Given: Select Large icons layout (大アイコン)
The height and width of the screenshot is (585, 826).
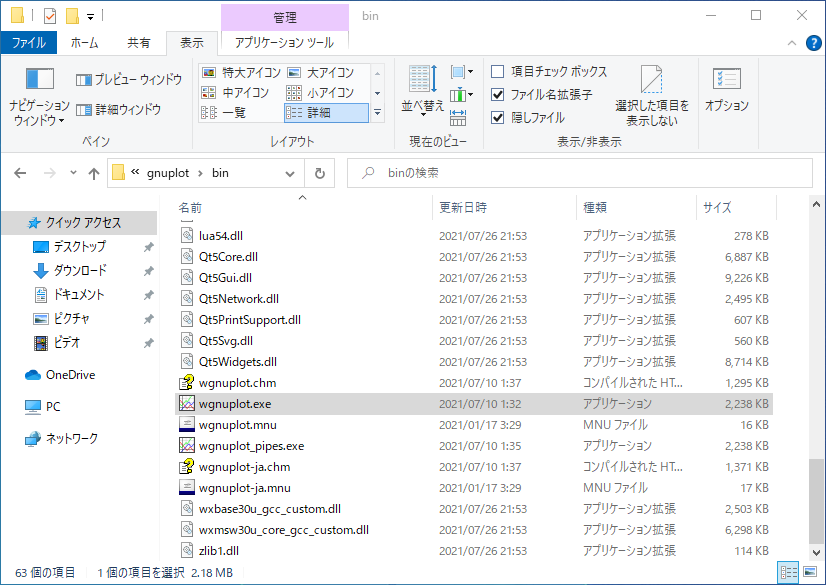Looking at the screenshot, I should (x=320, y=72).
